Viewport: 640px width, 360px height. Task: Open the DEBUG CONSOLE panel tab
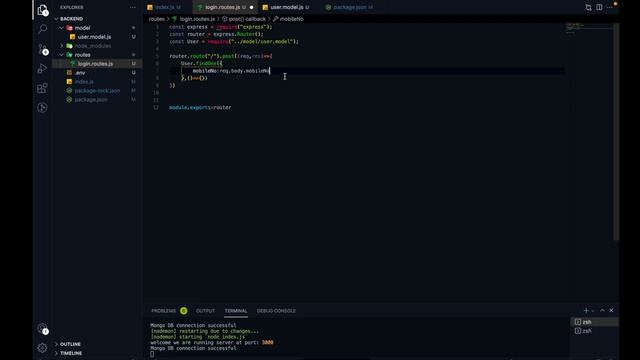(276, 311)
